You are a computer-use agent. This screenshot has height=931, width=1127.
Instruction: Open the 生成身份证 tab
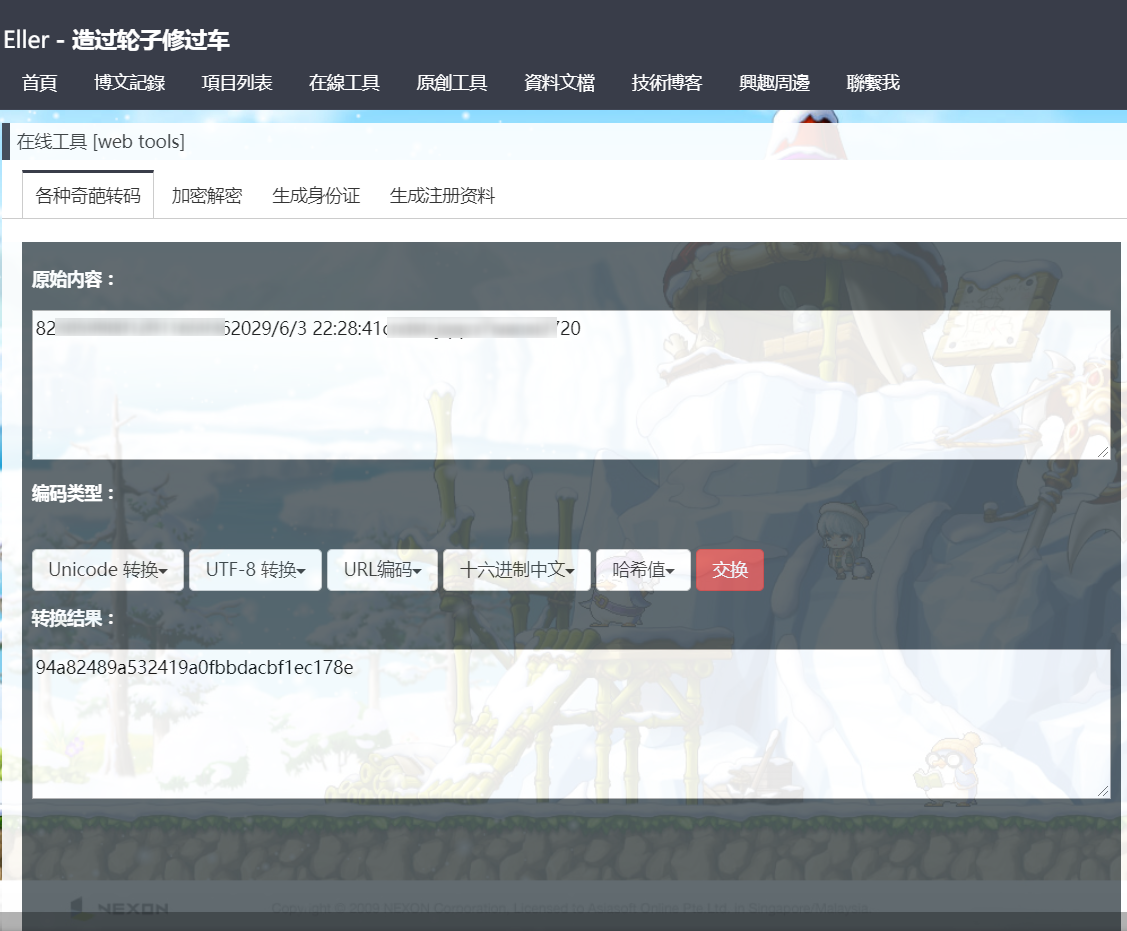316,196
